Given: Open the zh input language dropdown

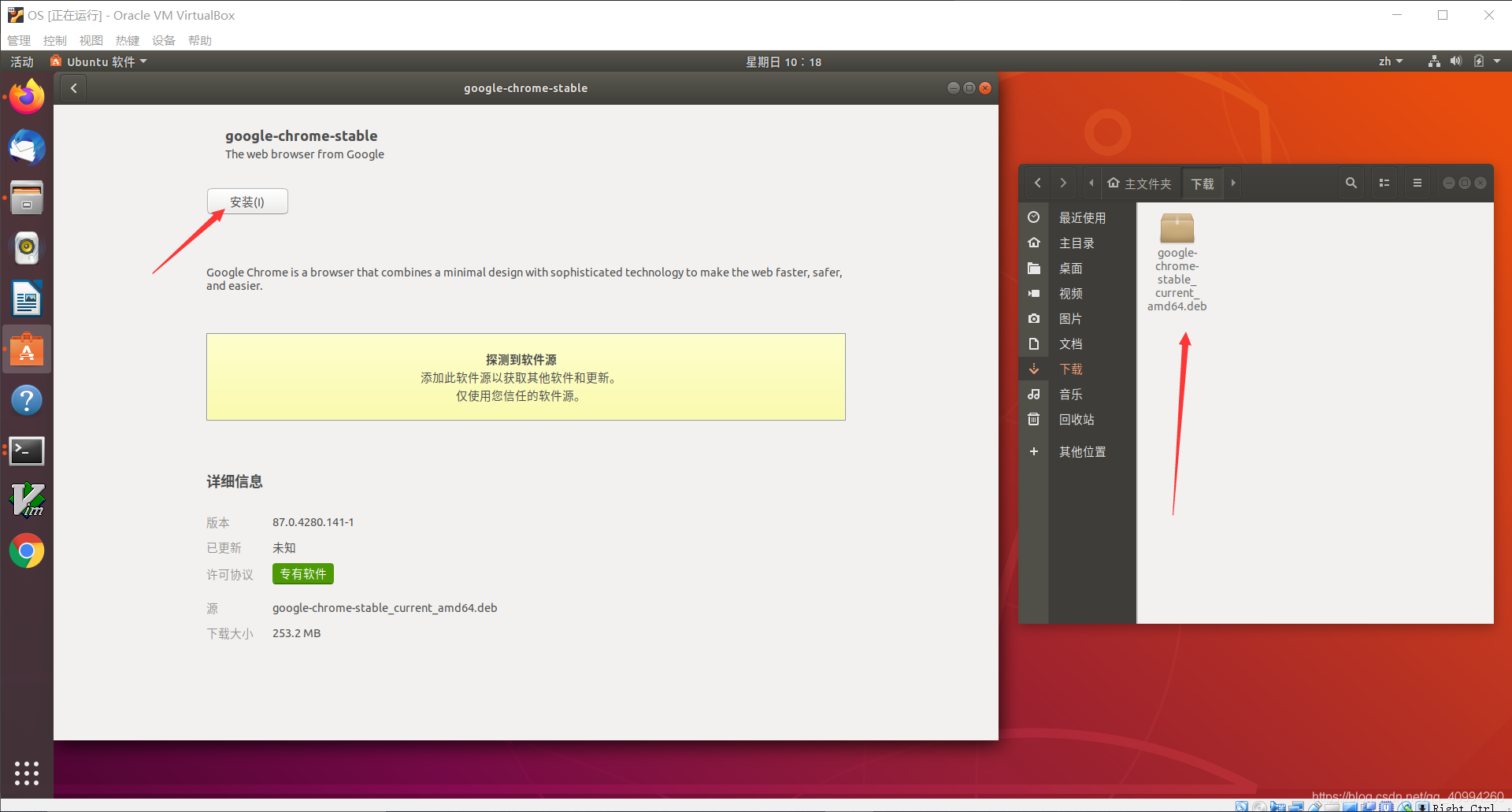Looking at the screenshot, I should pos(1391,61).
